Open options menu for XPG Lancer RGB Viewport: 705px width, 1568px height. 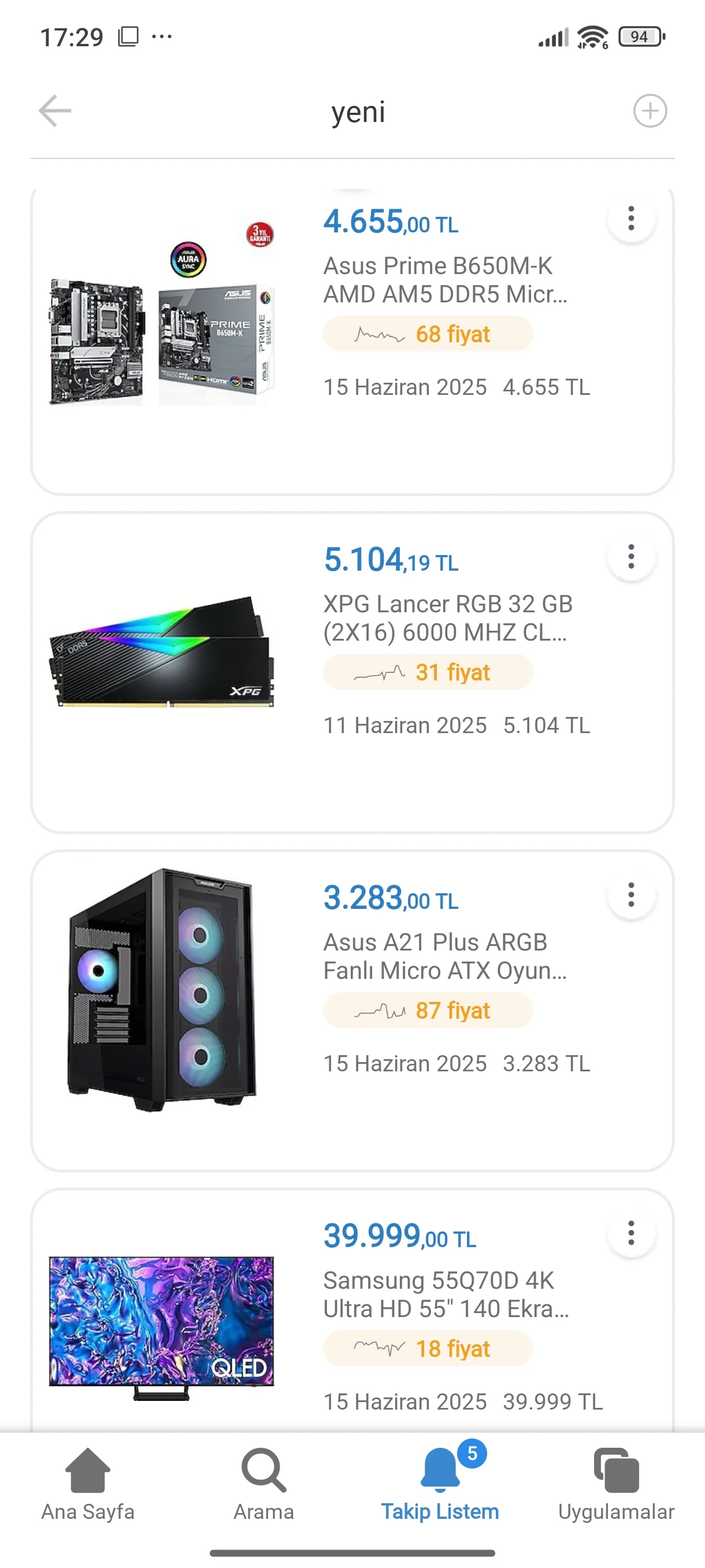[631, 556]
